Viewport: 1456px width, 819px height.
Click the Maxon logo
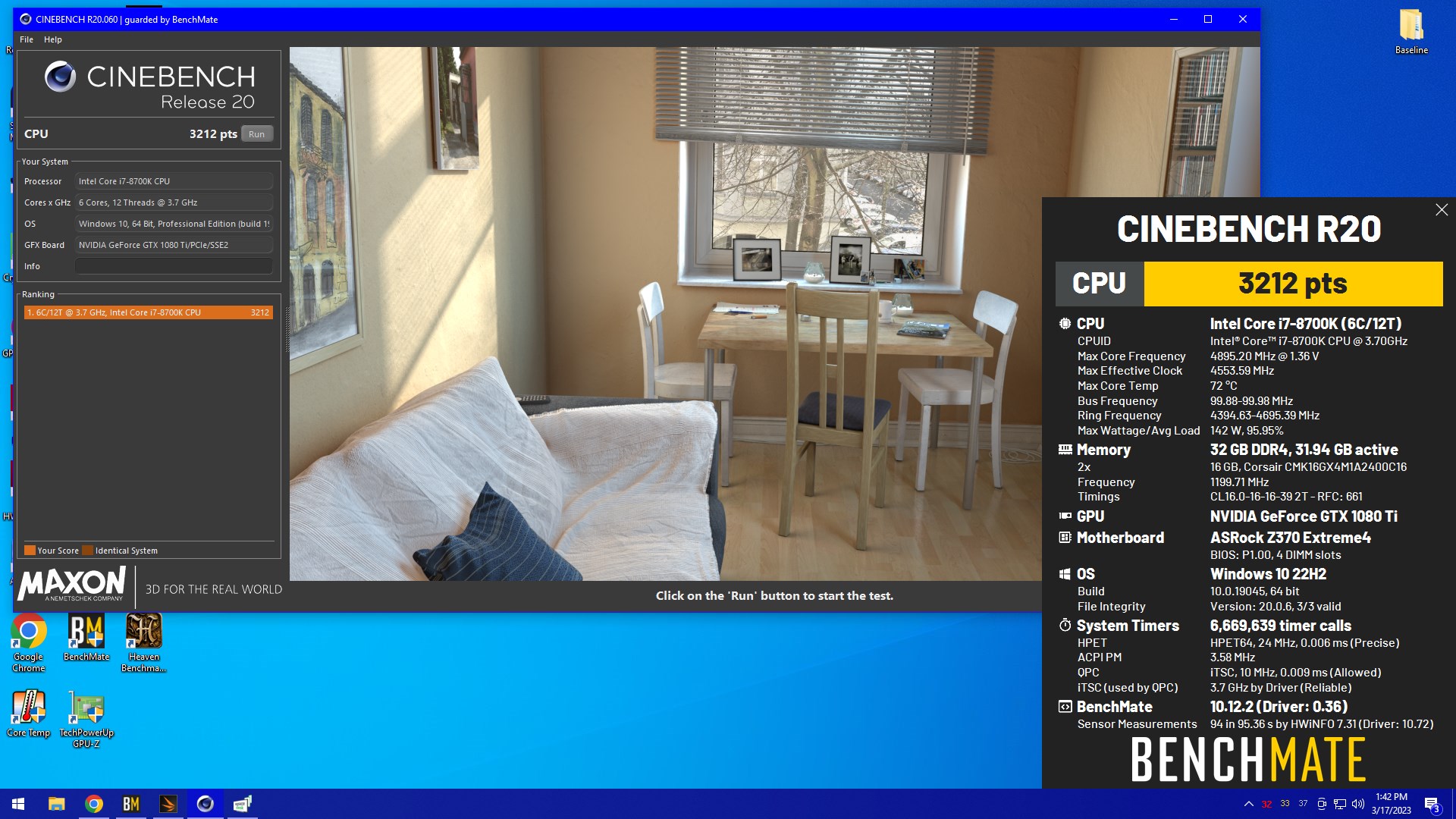coord(72,585)
